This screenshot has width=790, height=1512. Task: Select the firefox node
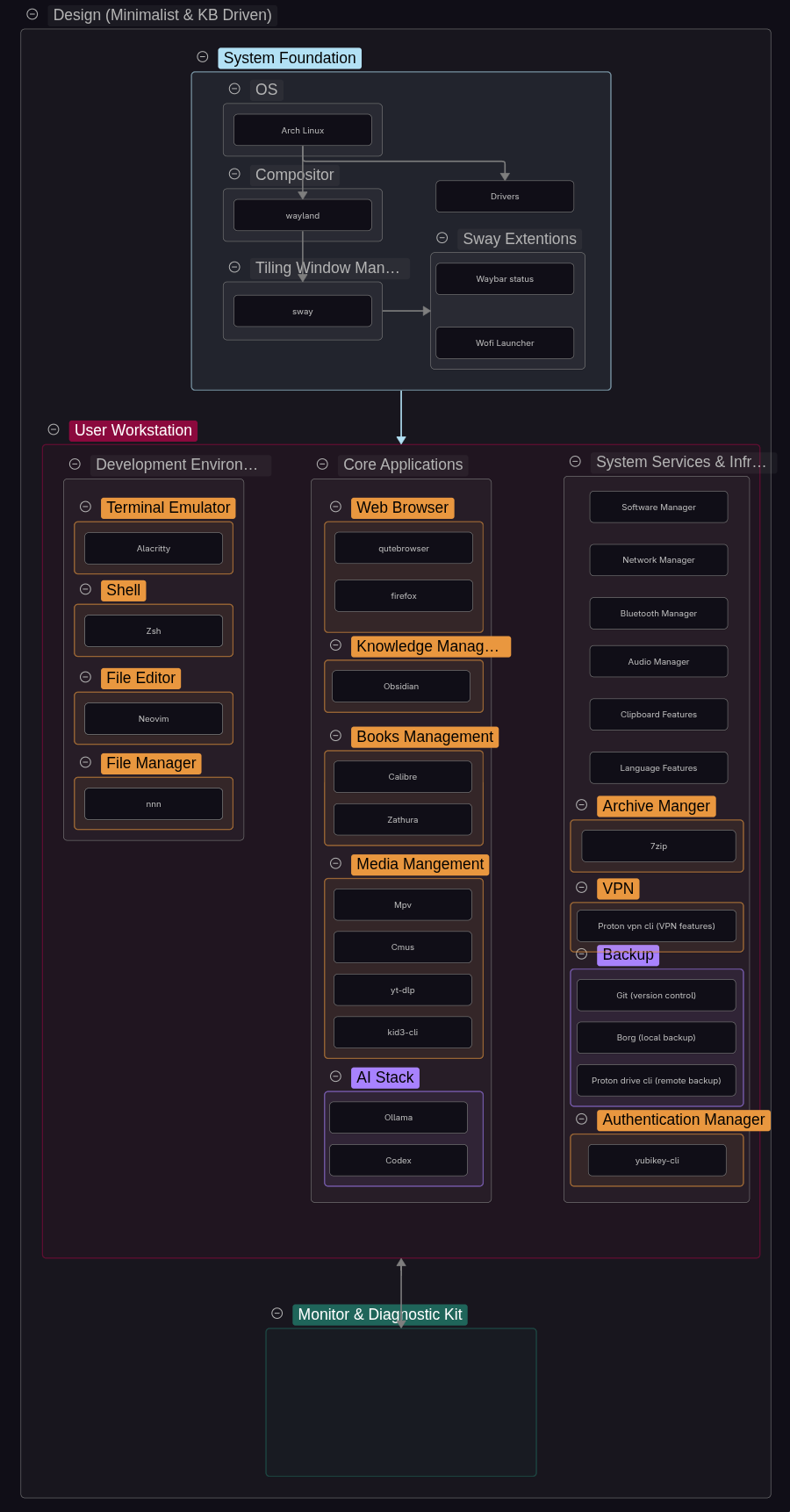pyautogui.click(x=404, y=595)
